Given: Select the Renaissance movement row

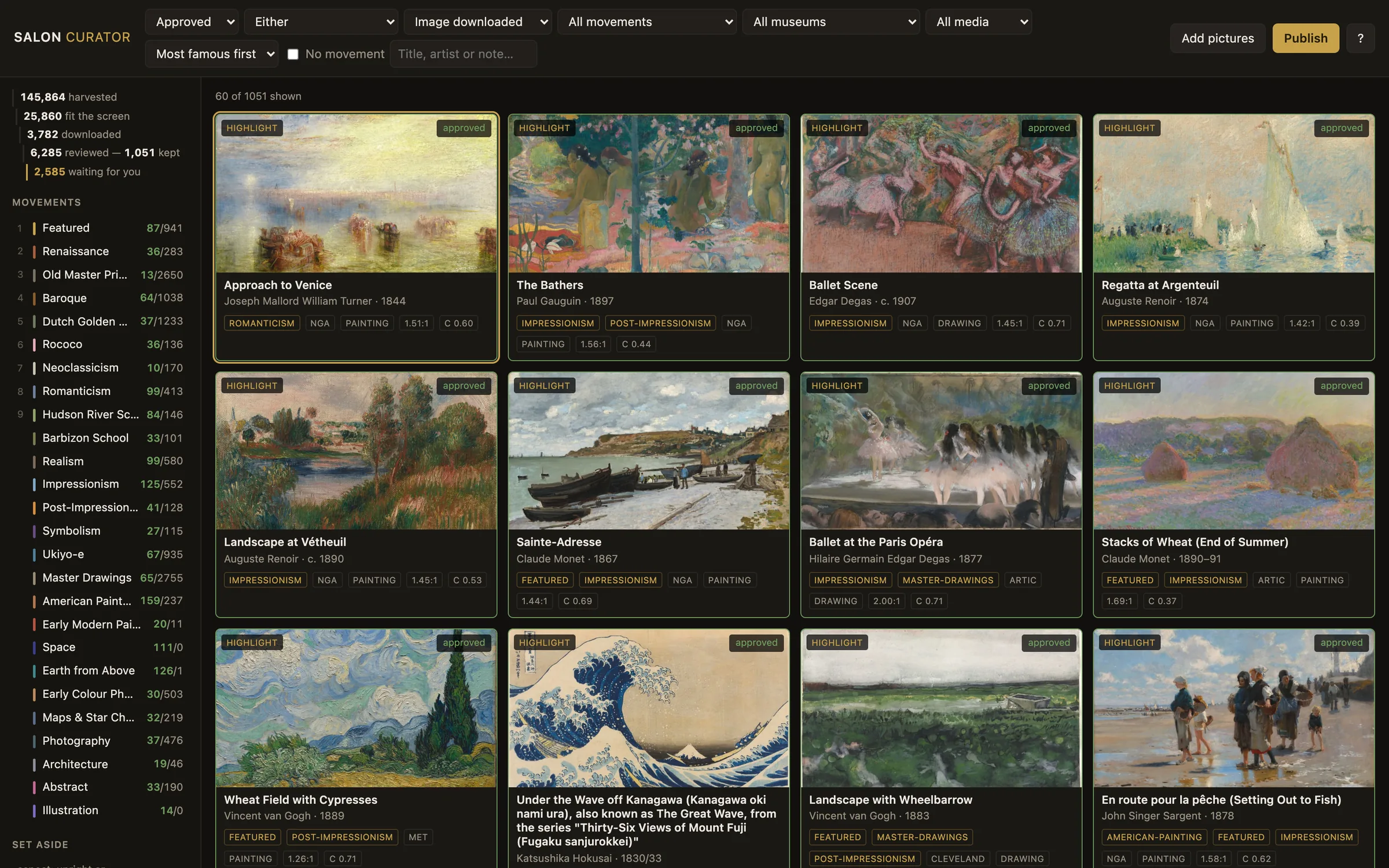Looking at the screenshot, I should click(x=100, y=251).
